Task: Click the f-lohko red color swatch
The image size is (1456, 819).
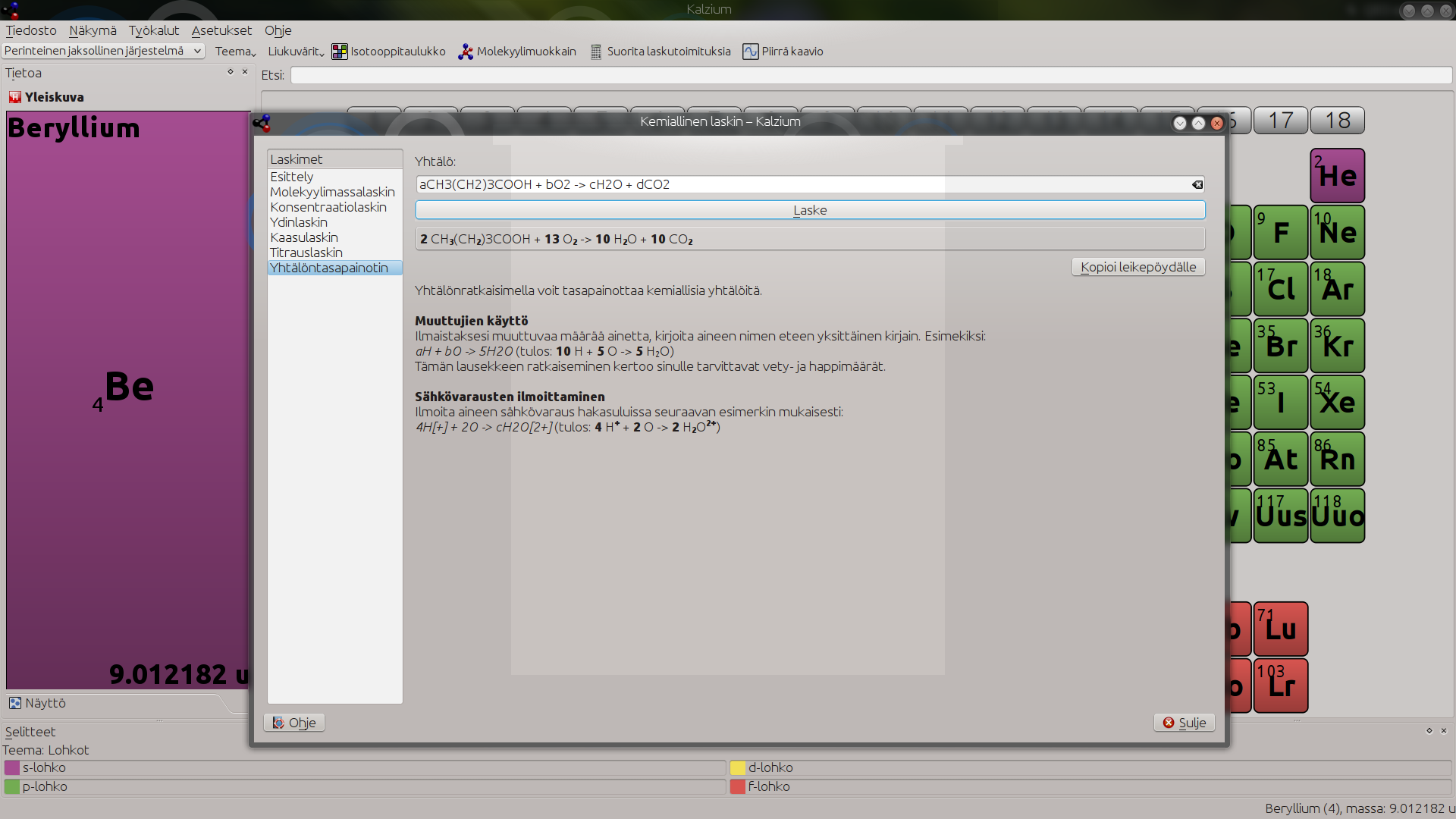Action: [738, 786]
